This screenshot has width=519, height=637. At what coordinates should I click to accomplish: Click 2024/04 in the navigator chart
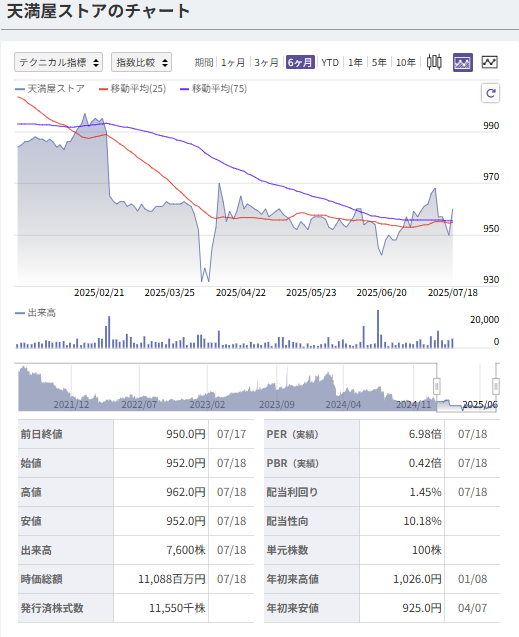point(343,405)
